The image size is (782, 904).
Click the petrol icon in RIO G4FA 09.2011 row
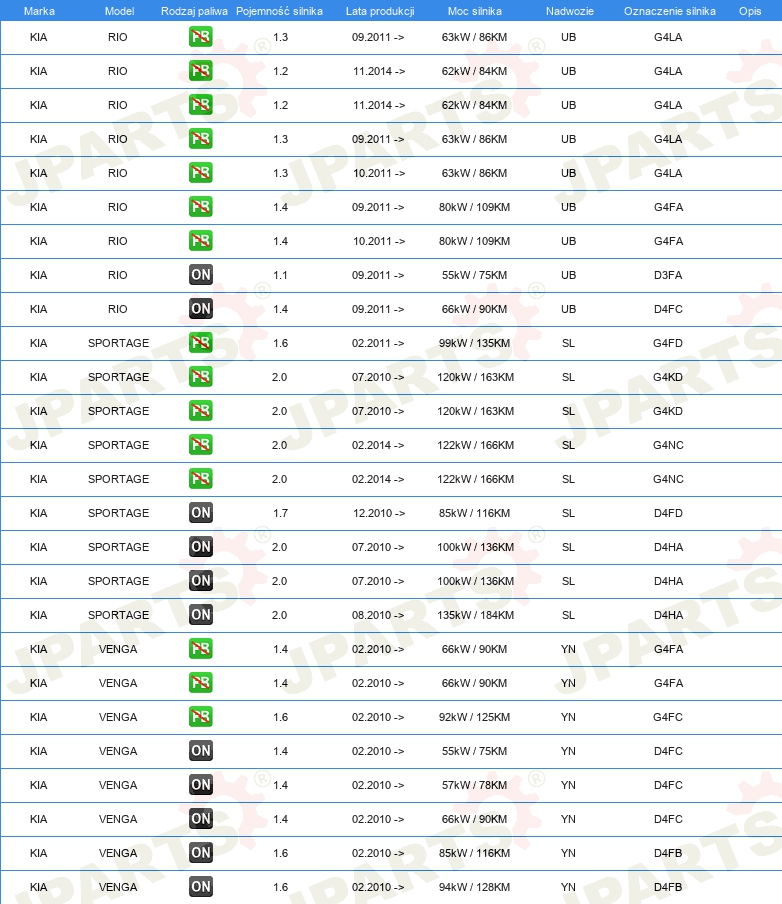tap(201, 207)
